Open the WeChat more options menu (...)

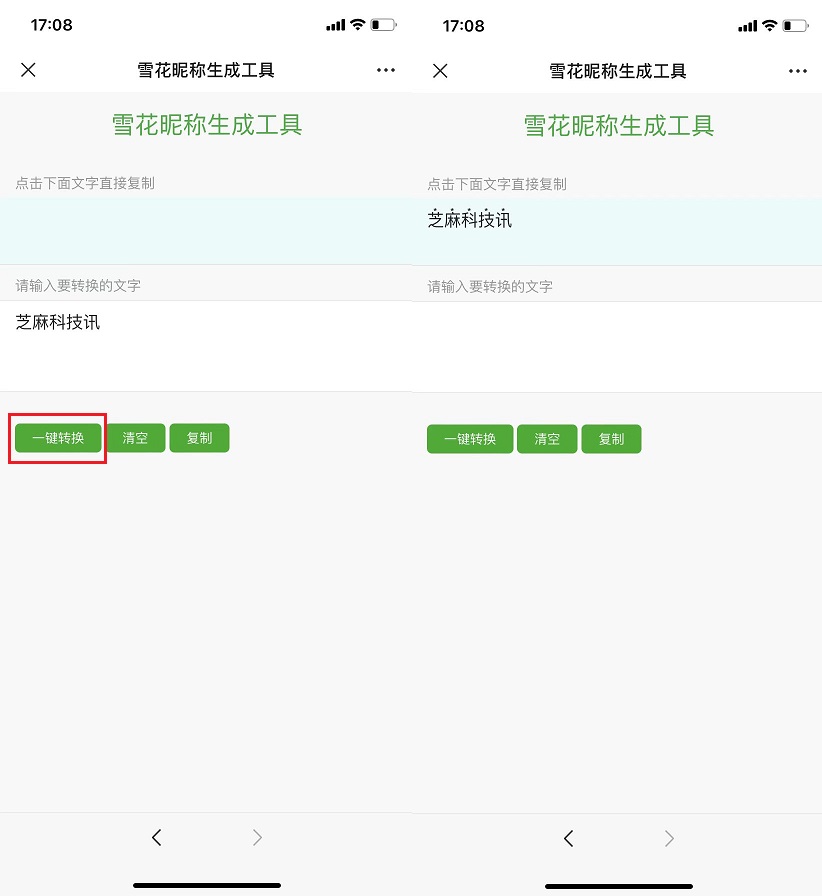pos(386,70)
